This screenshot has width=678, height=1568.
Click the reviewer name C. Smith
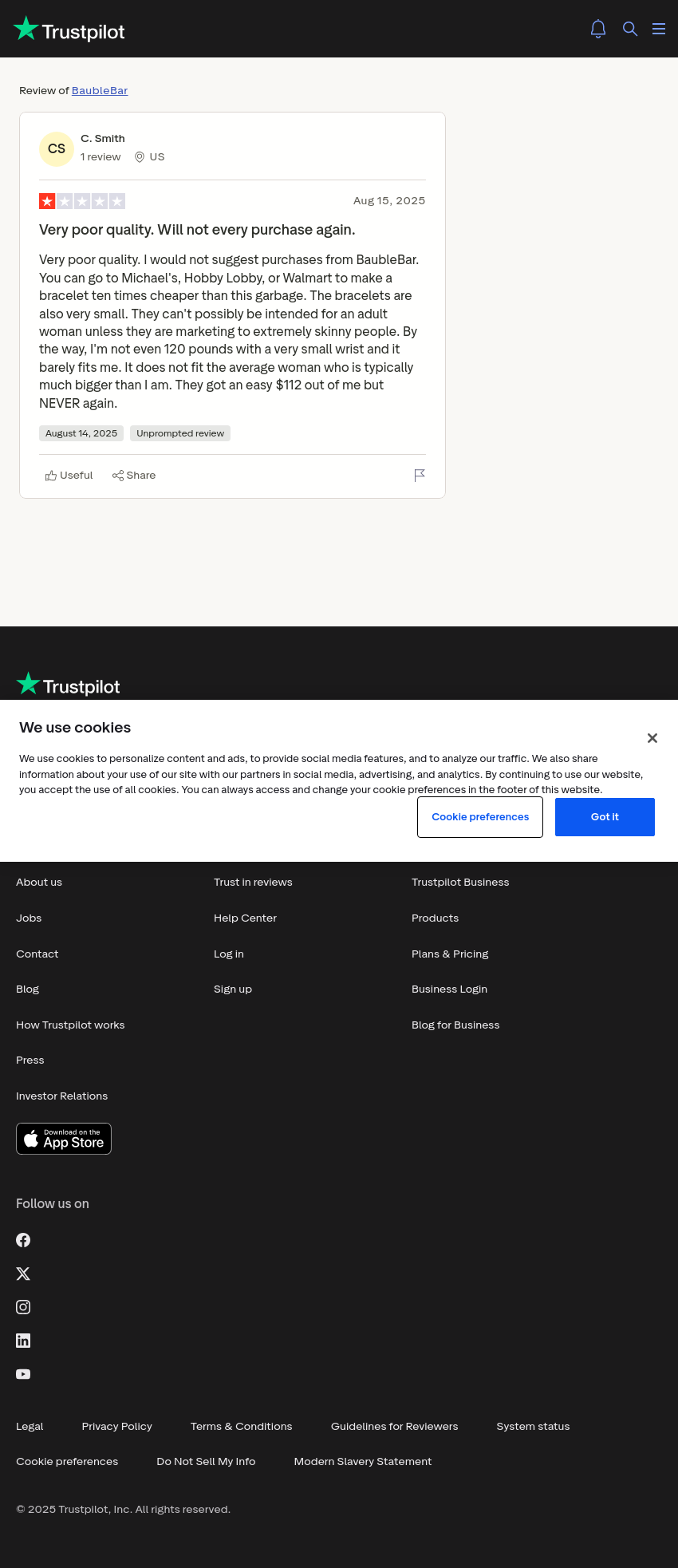click(103, 138)
